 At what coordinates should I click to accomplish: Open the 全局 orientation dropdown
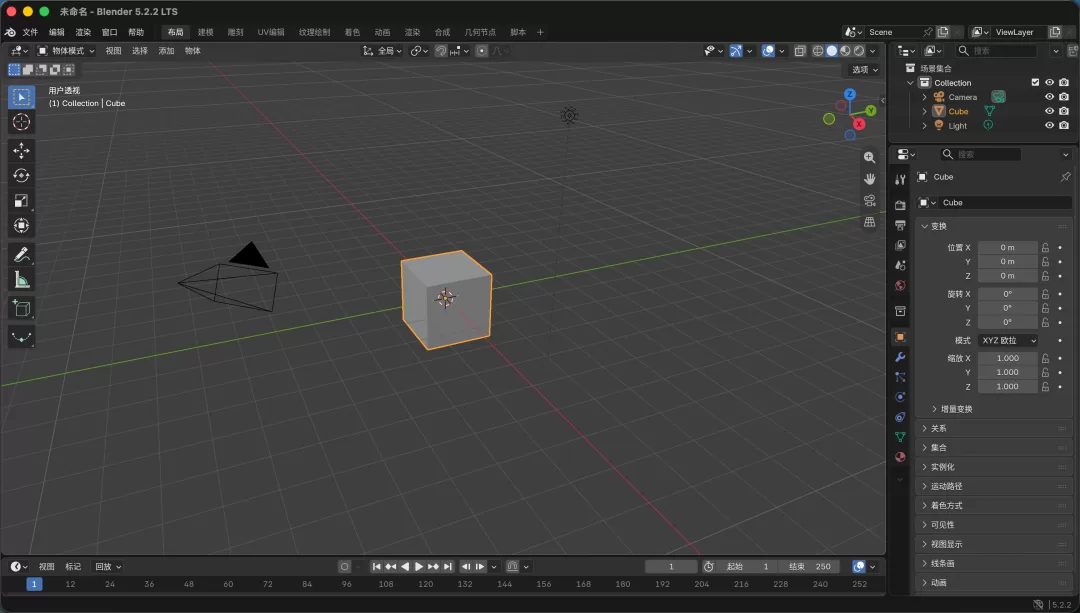(382, 51)
